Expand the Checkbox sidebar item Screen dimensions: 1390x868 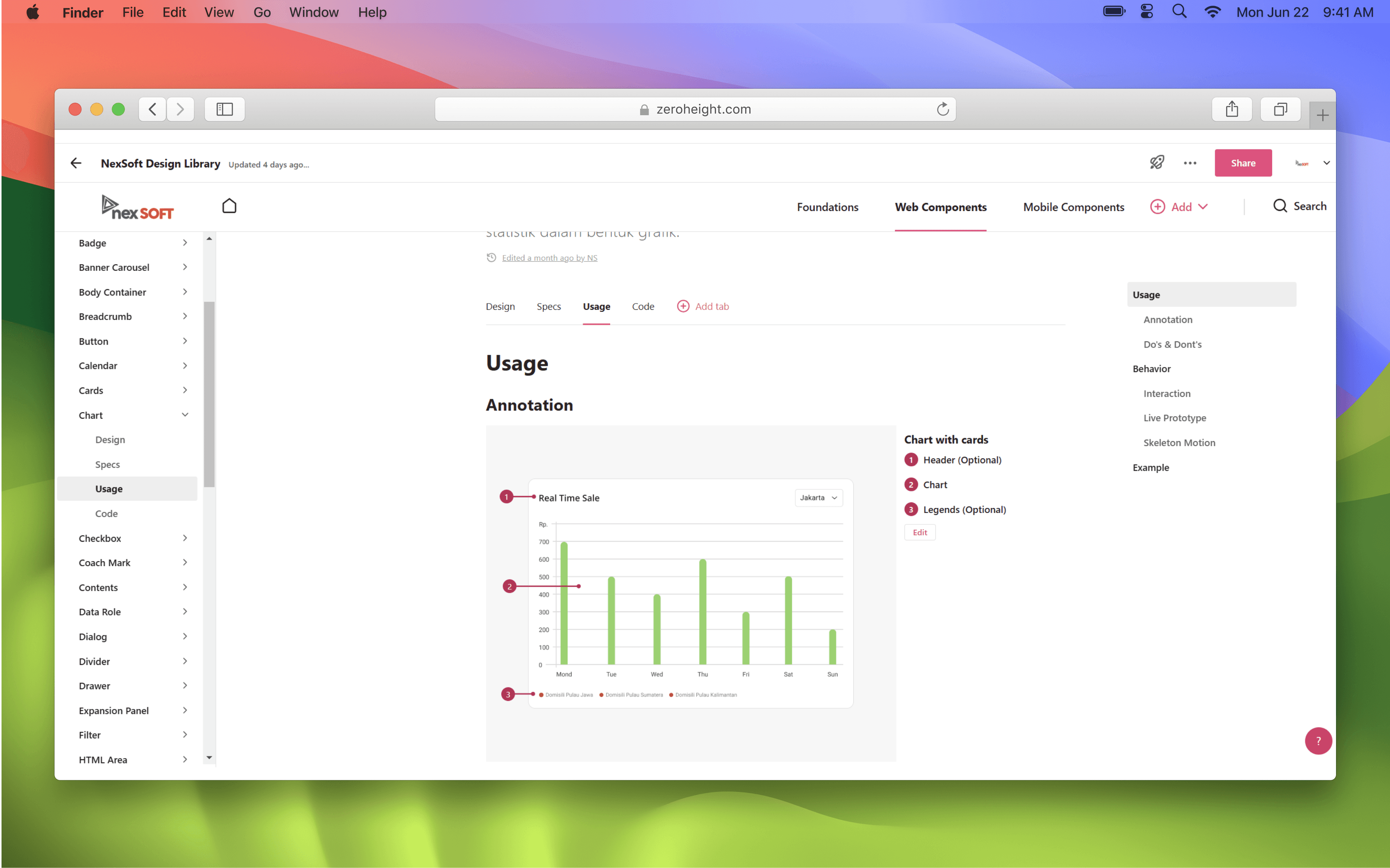pyautogui.click(x=185, y=538)
